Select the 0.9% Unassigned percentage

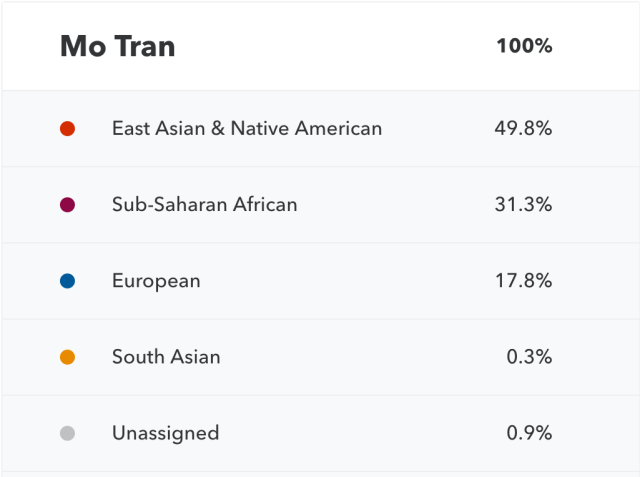[x=529, y=433]
